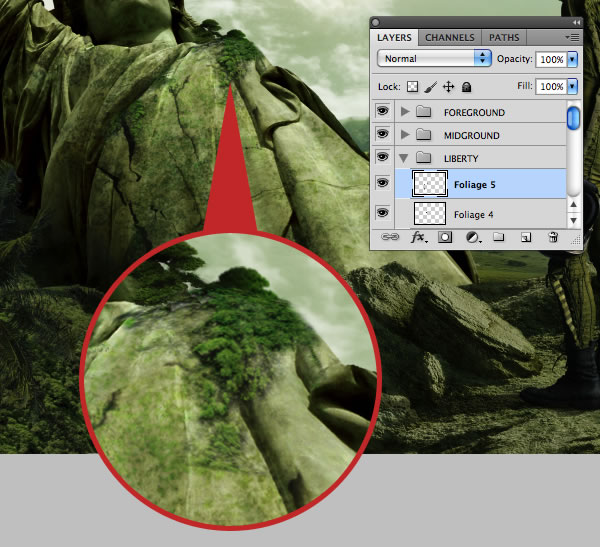Select the LIBERTY group name
The width and height of the screenshot is (600, 547).
461,158
